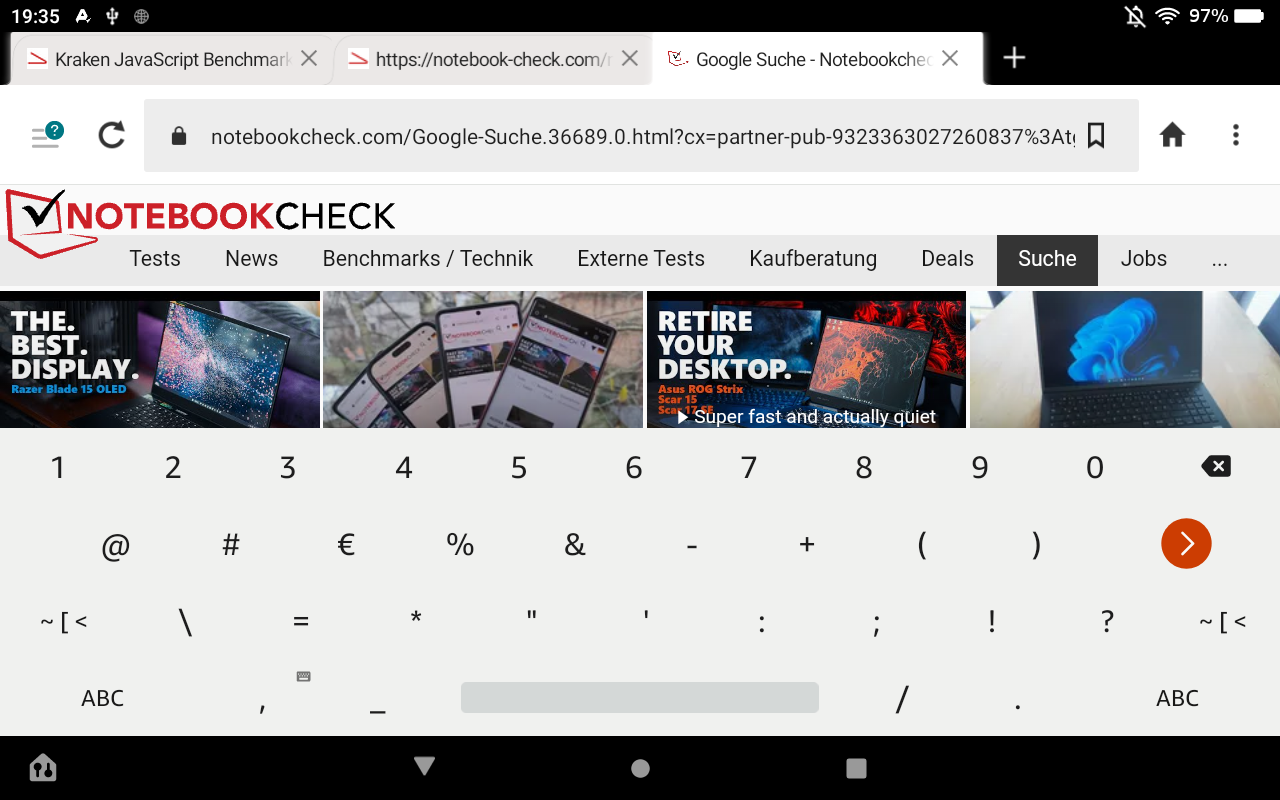Tap the % key

tap(460, 545)
